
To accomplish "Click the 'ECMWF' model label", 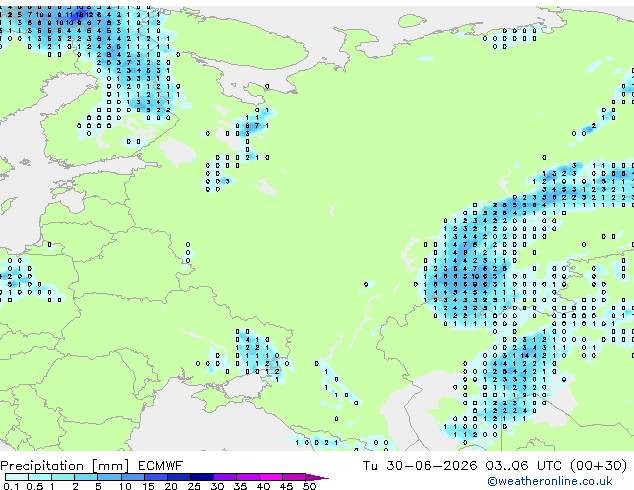I will pos(161,466).
